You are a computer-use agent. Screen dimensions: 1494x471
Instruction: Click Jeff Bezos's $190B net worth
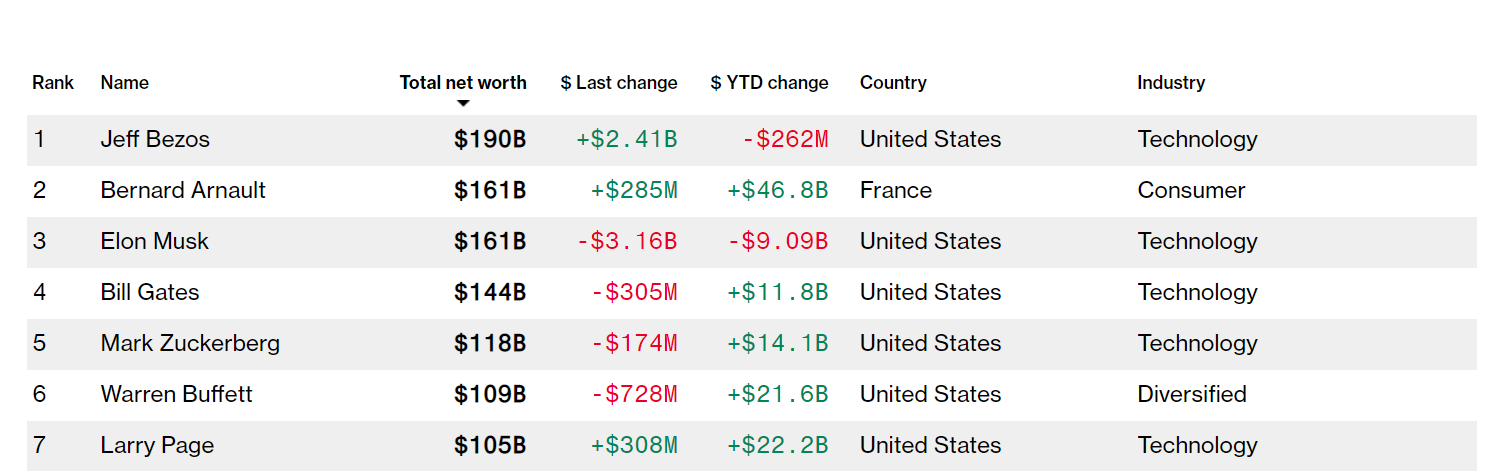(x=490, y=140)
